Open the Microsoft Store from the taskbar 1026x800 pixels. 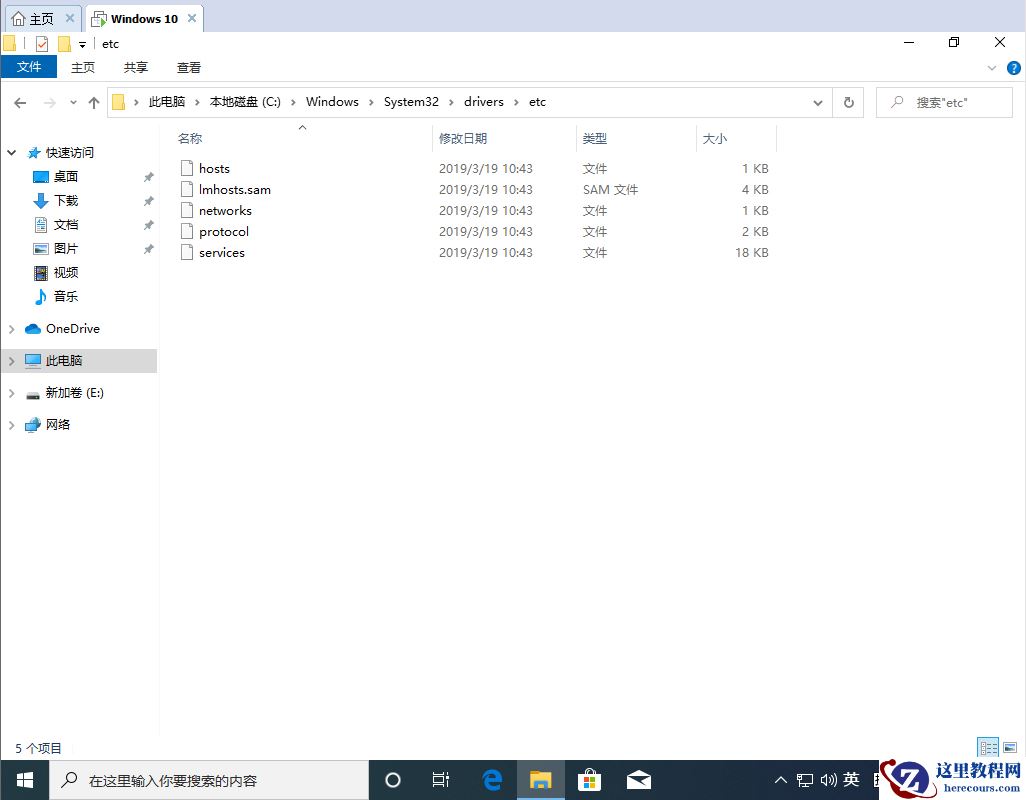[590, 779]
